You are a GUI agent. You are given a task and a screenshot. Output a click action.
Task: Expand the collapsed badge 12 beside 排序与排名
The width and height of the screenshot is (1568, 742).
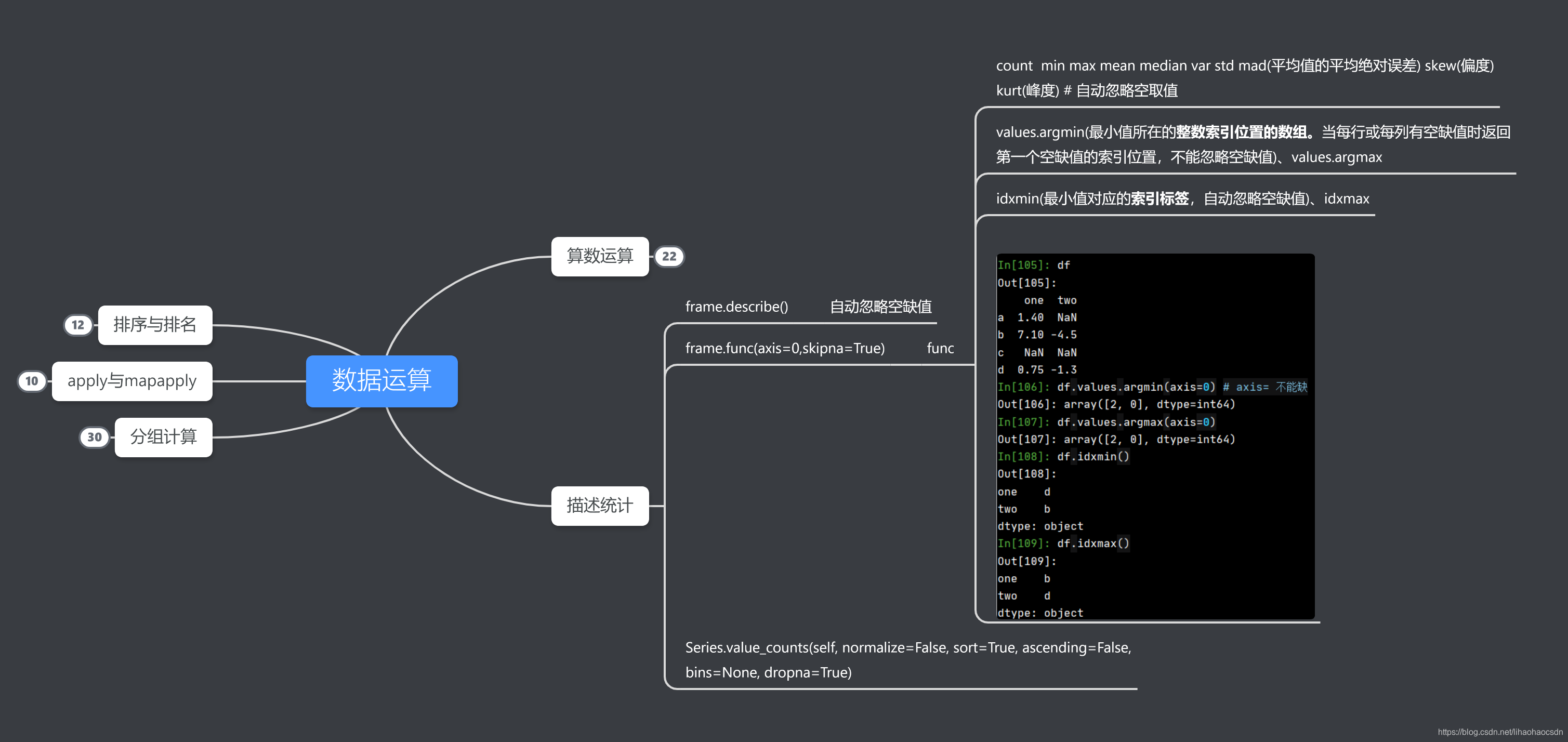tap(78, 325)
